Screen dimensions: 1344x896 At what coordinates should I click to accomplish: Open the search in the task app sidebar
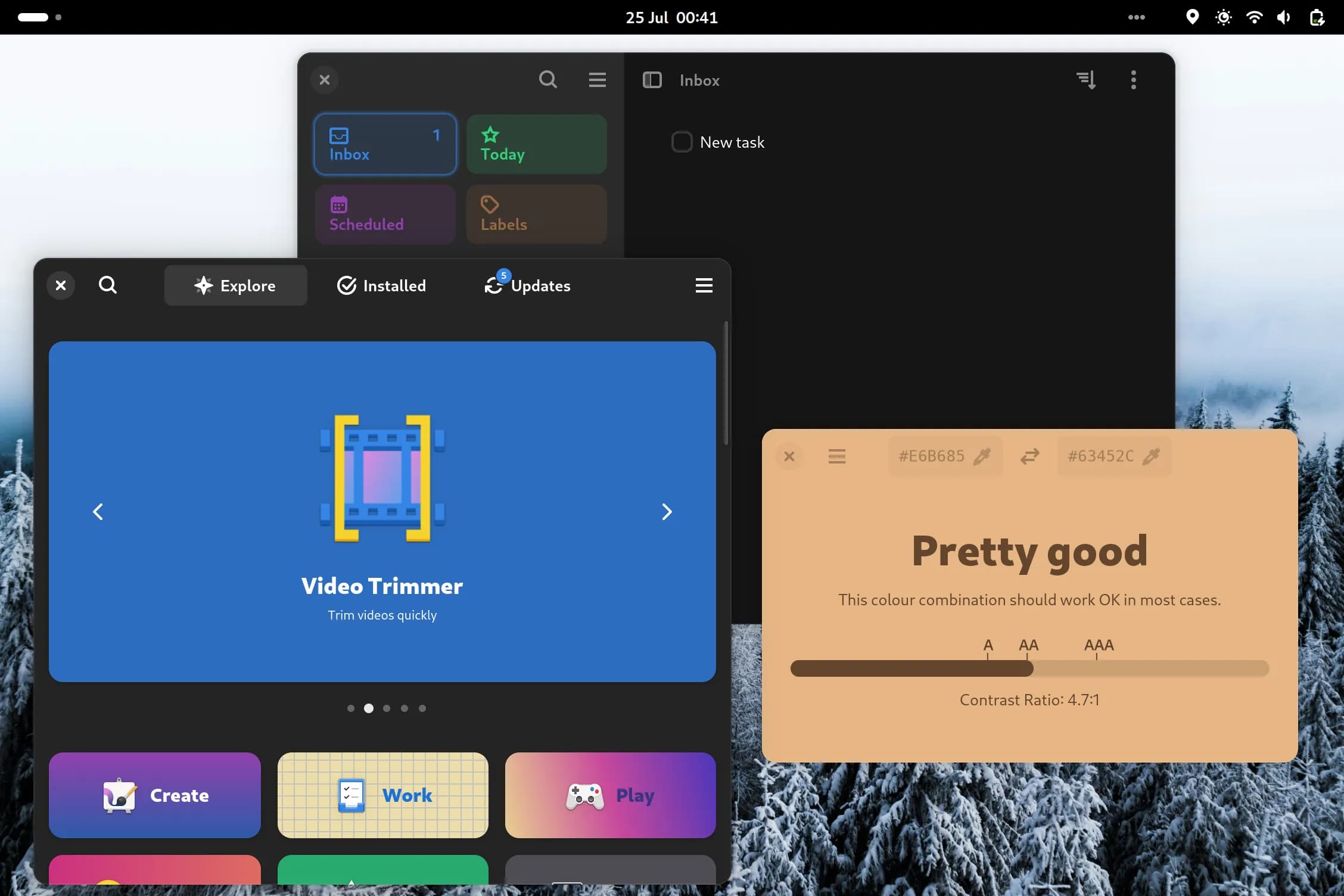click(x=547, y=80)
